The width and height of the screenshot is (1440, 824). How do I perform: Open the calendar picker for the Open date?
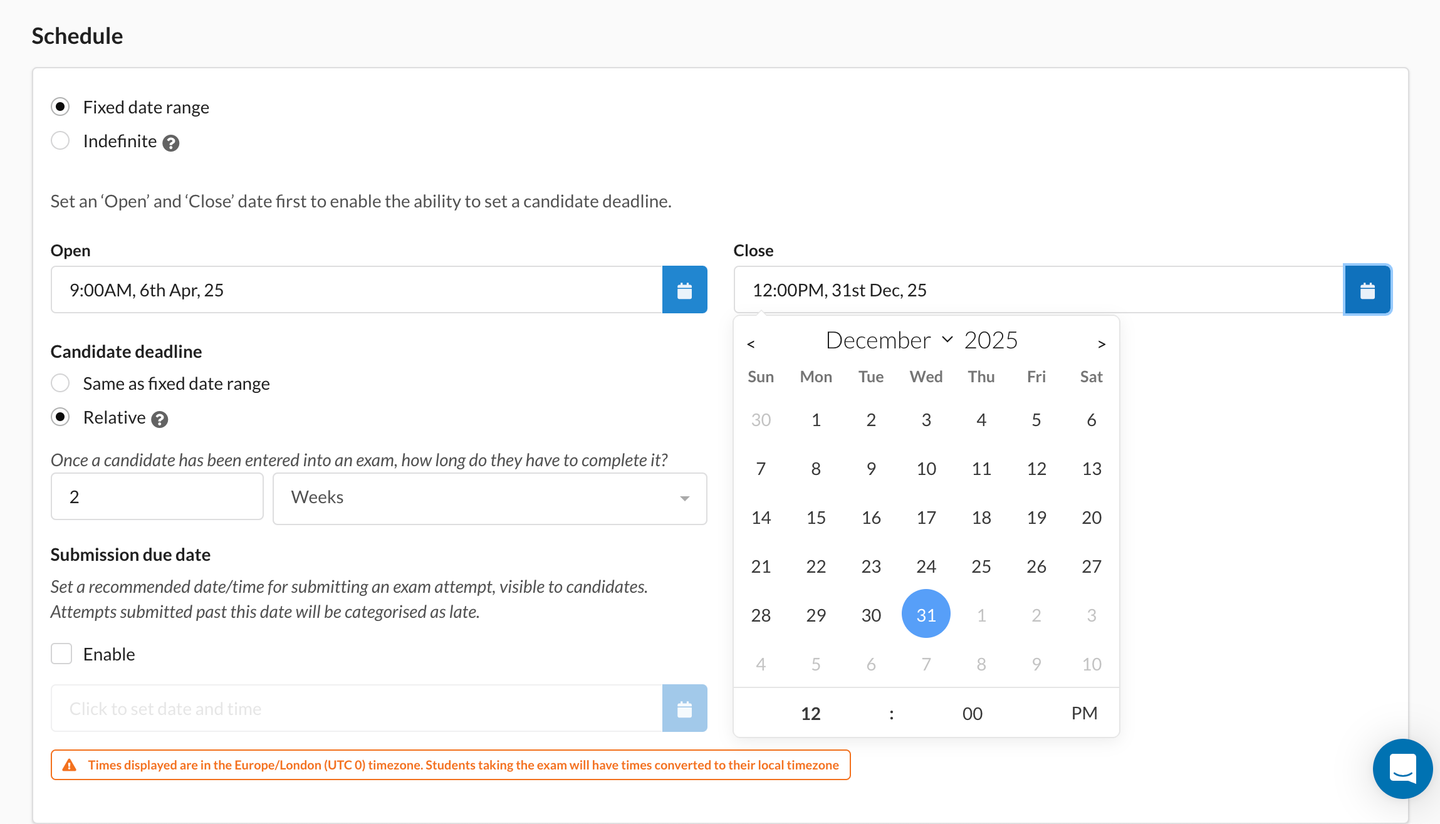coord(684,289)
